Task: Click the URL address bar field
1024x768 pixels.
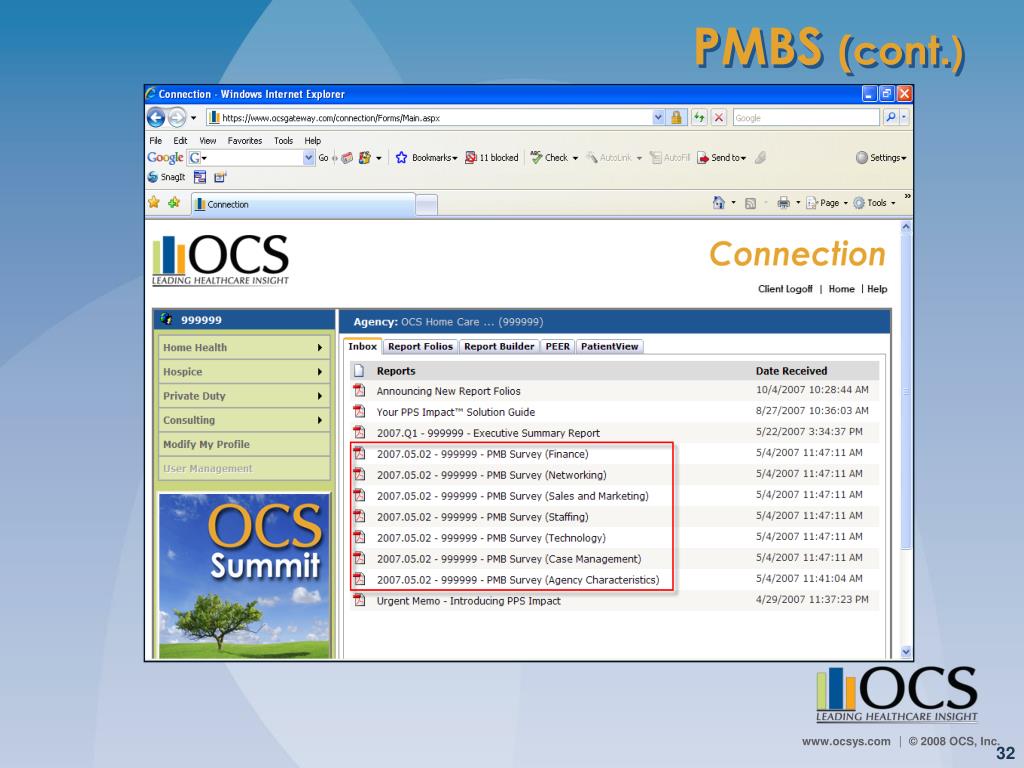Action: (429, 118)
